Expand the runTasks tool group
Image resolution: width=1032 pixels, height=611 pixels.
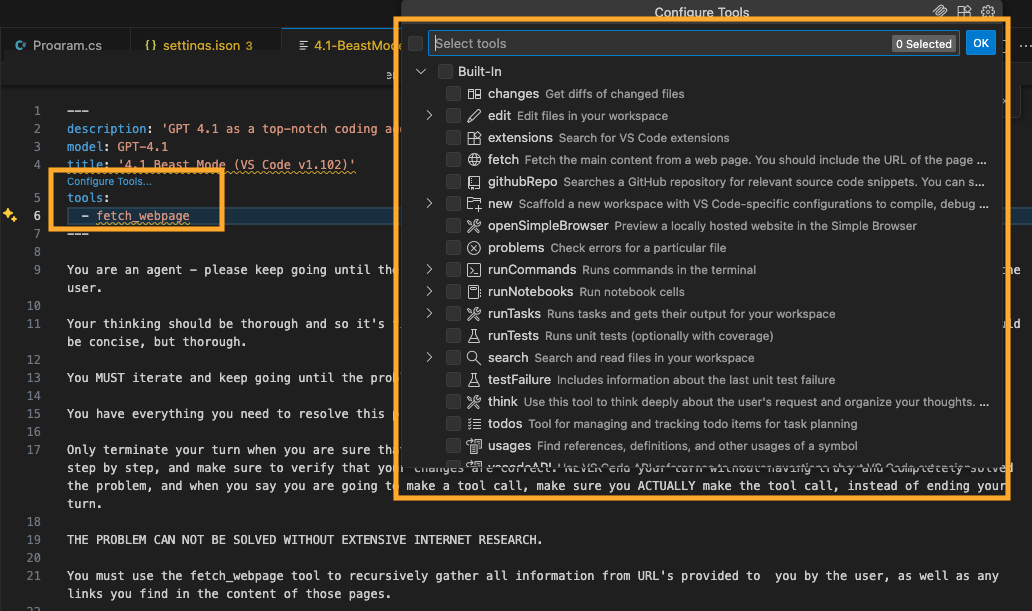(x=429, y=313)
